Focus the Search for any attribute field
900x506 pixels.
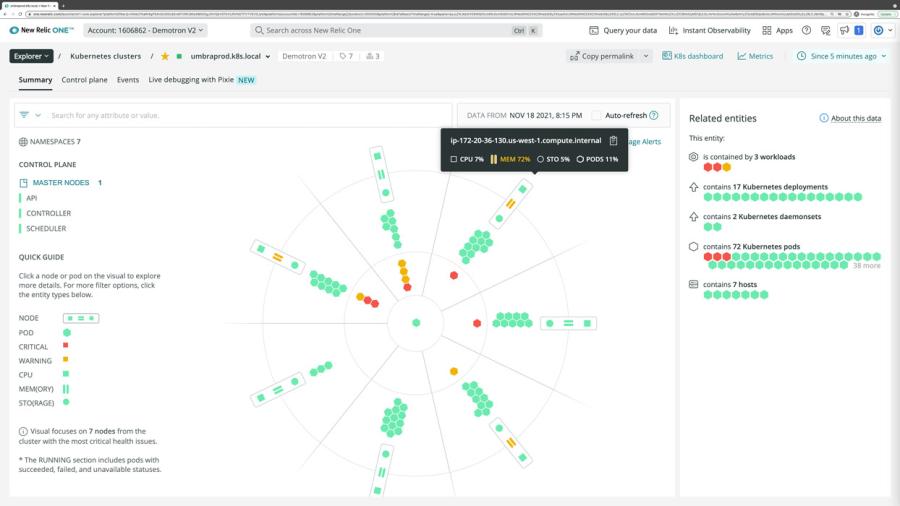click(249, 115)
